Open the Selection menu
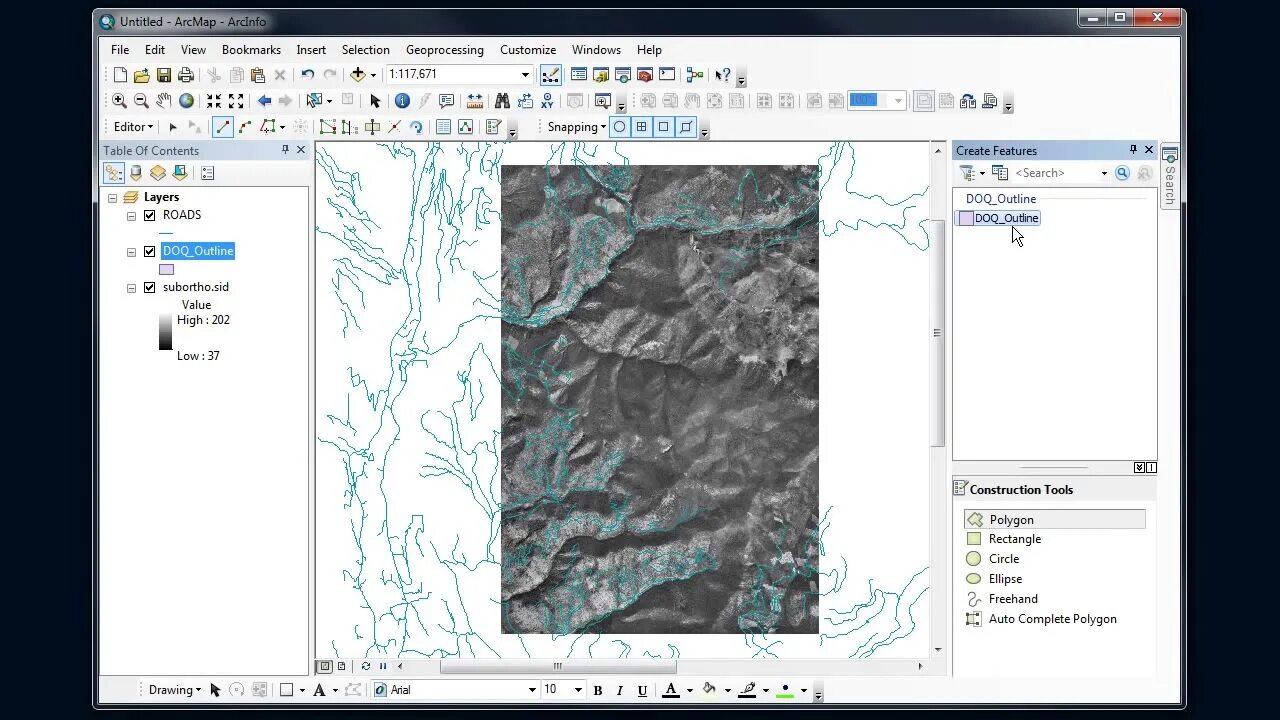 (365, 50)
